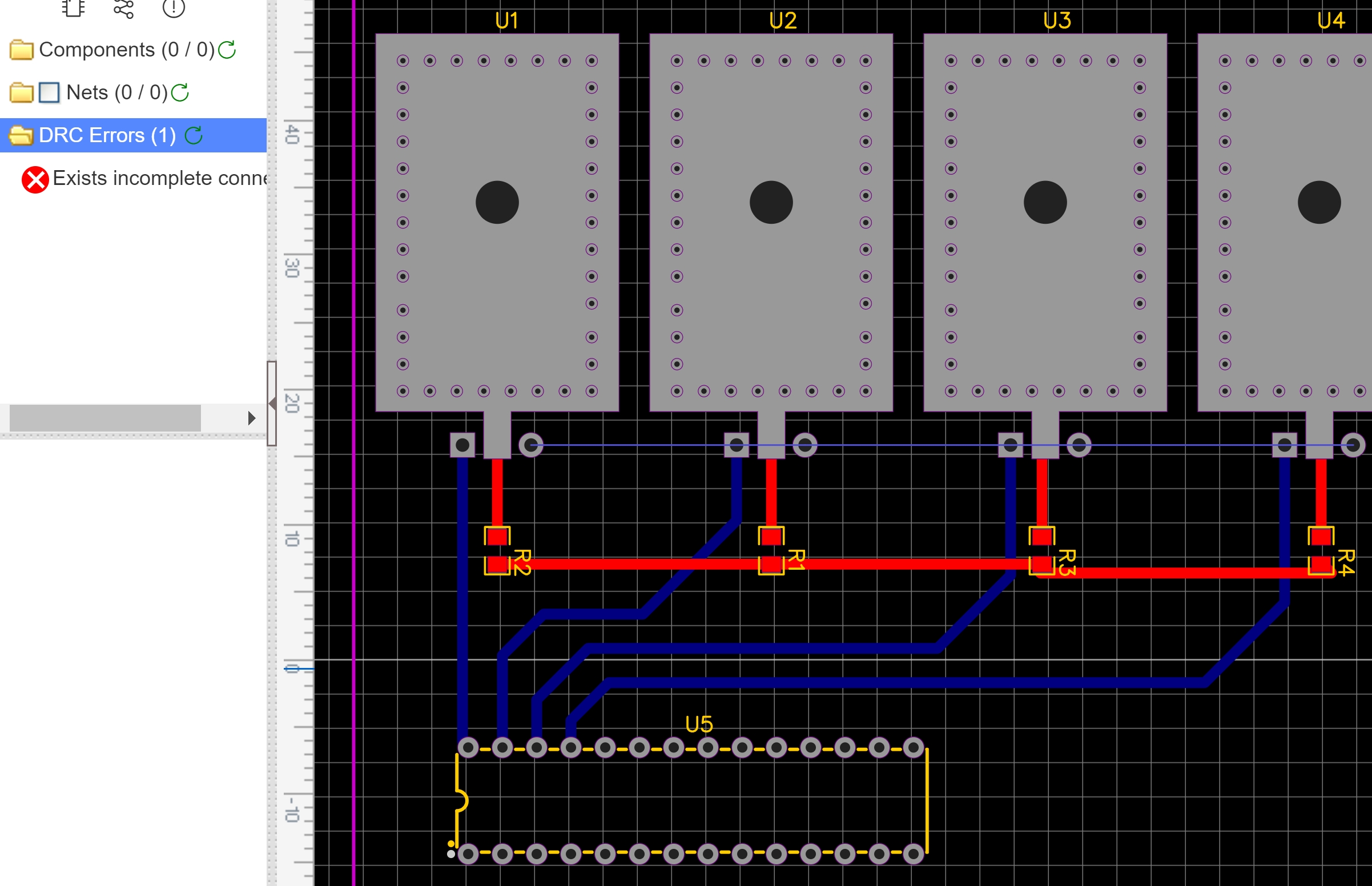The image size is (1372, 886).
Task: Select the lower pad of R2
Action: (x=497, y=565)
